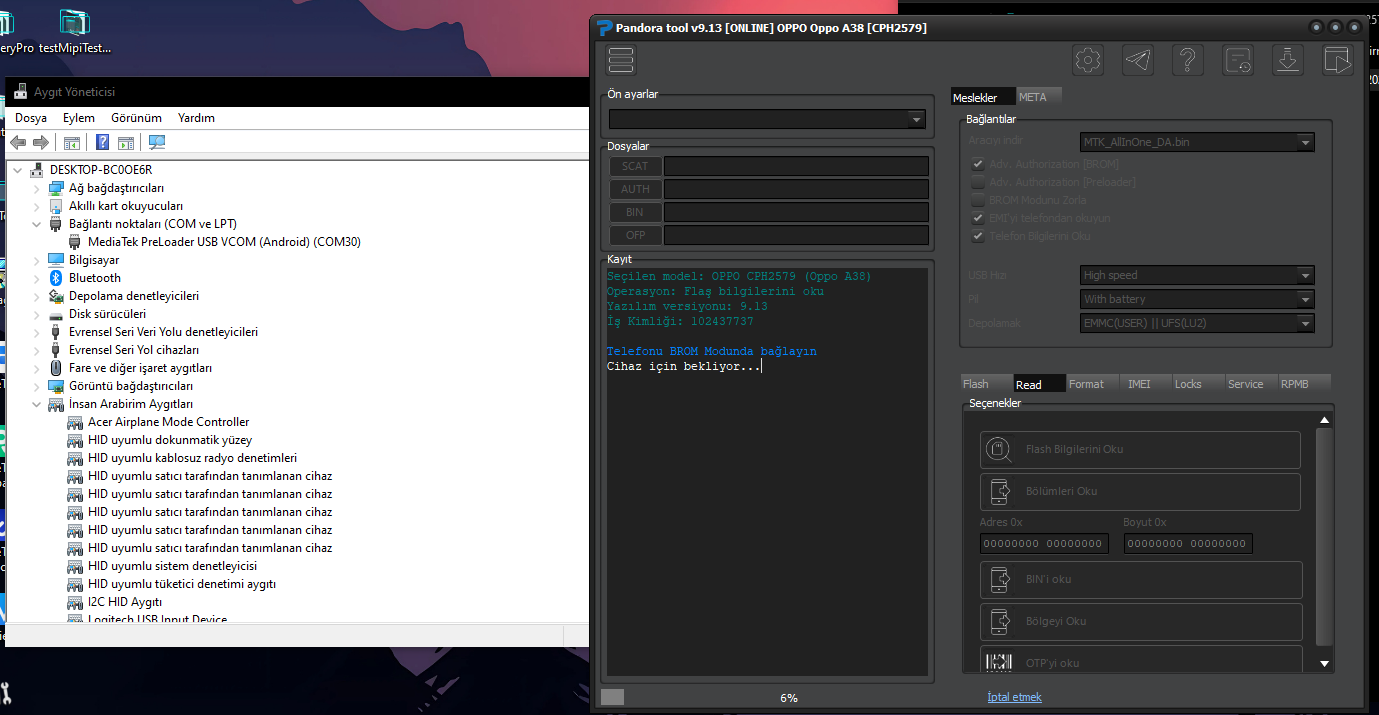Viewport: 1379px width, 715px height.
Task: Open Pandora tool settings gear icon
Action: point(1088,60)
